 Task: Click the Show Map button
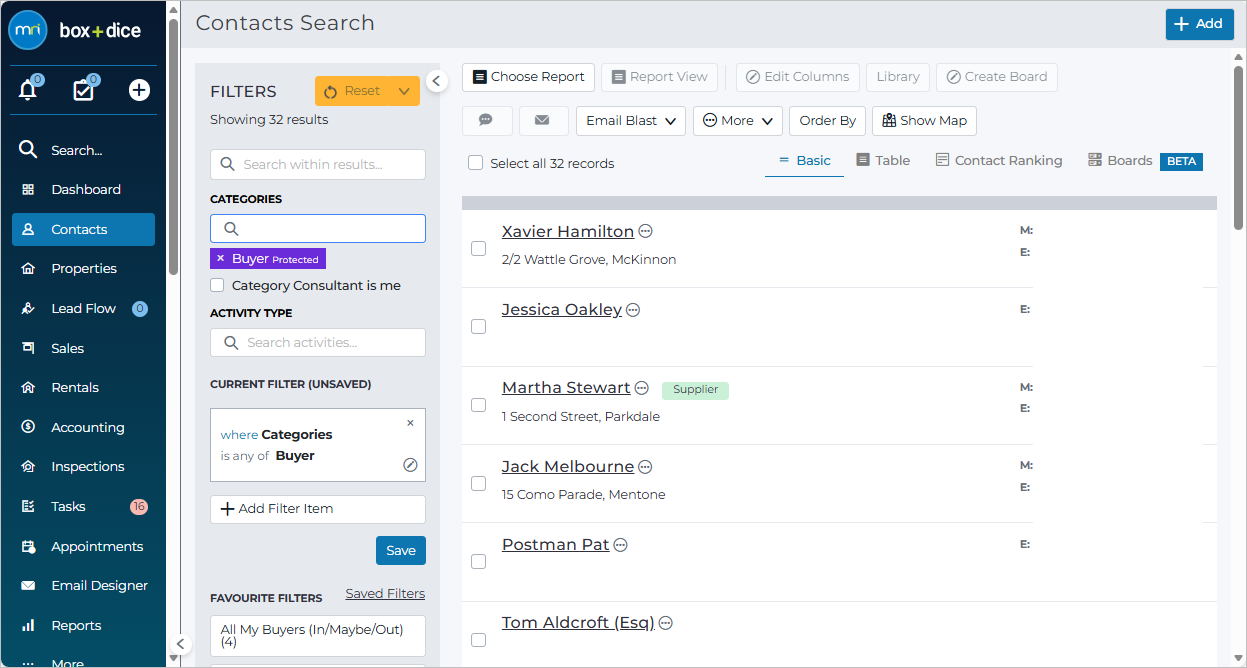[924, 120]
